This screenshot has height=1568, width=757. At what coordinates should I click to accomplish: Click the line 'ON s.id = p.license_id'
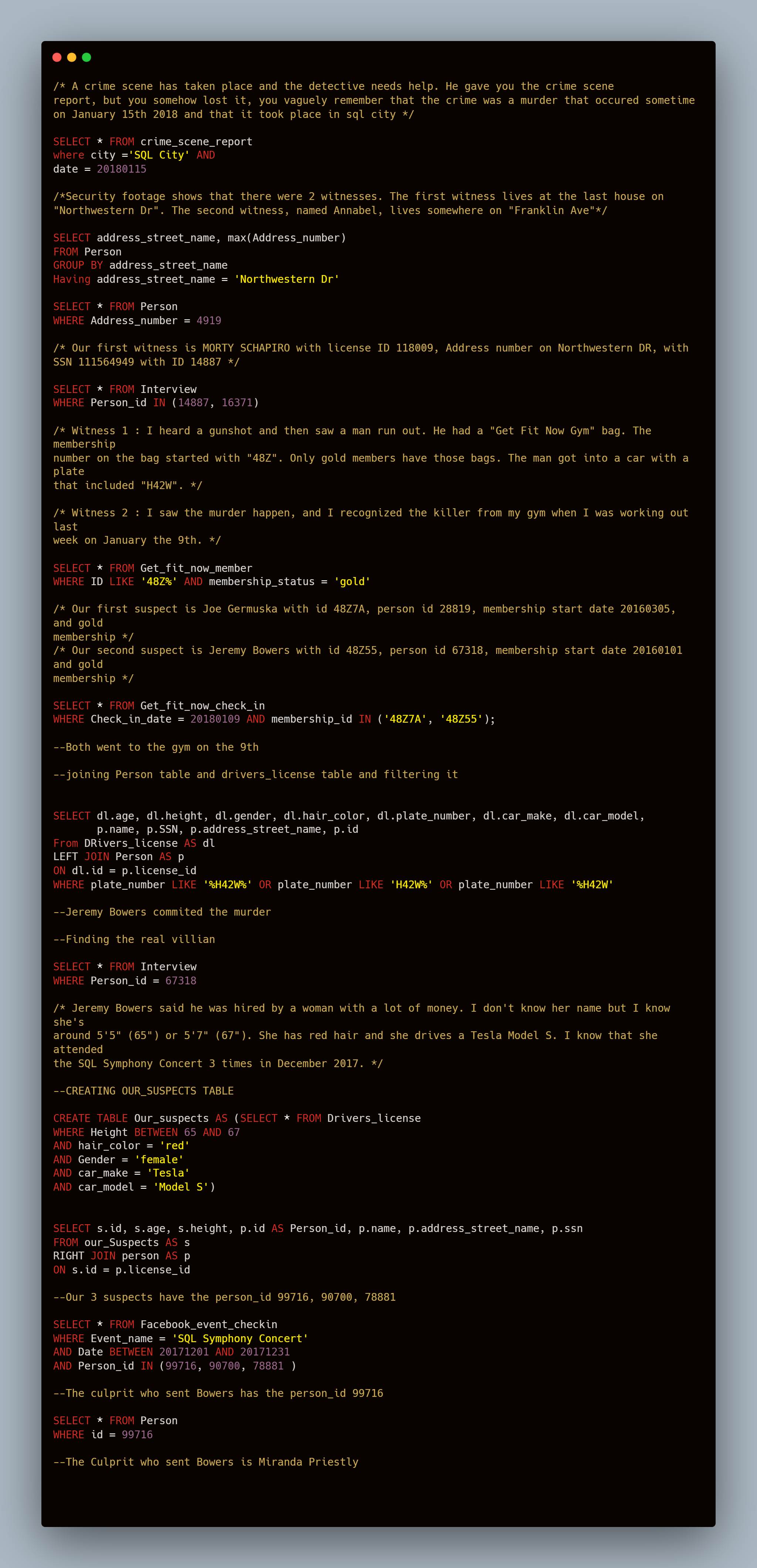point(122,1270)
